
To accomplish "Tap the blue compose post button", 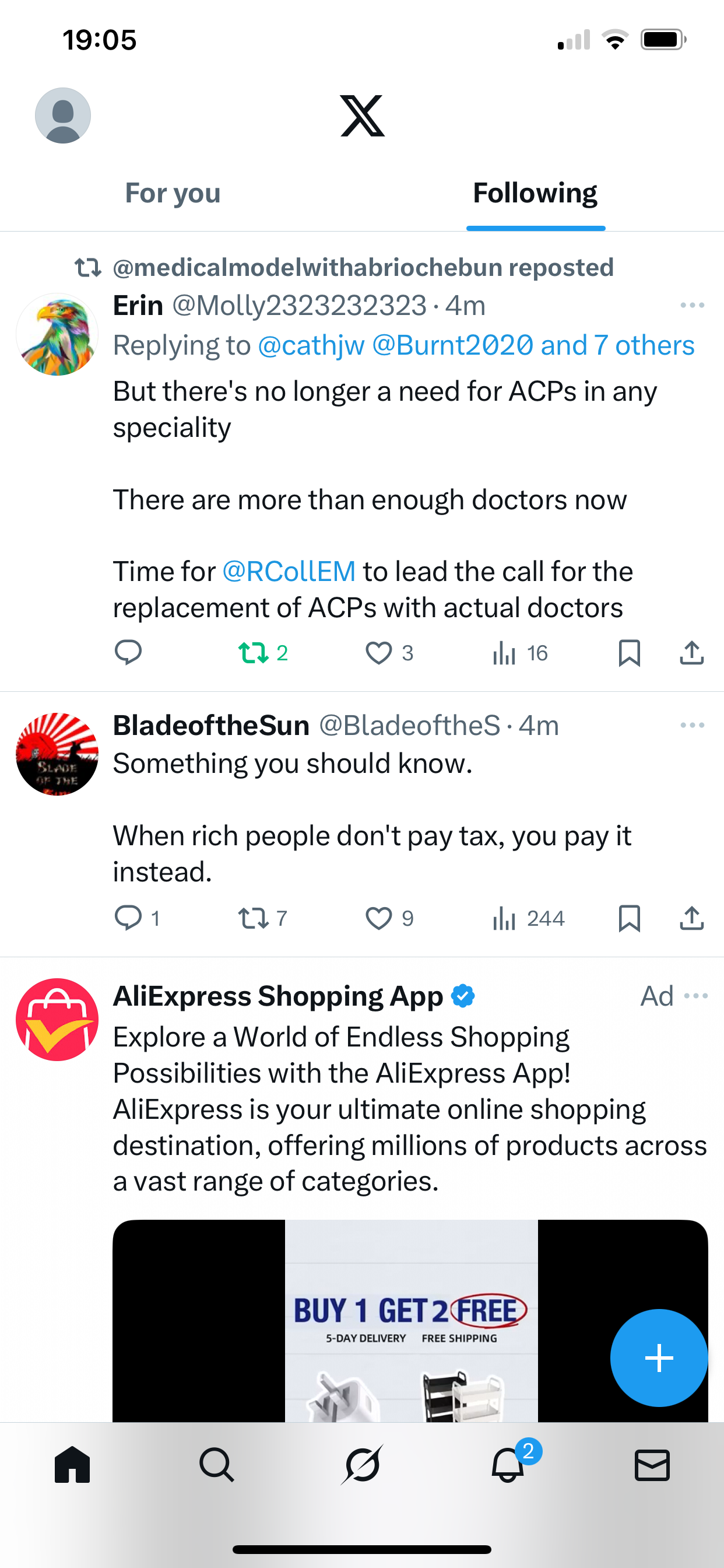I will coord(659,1358).
